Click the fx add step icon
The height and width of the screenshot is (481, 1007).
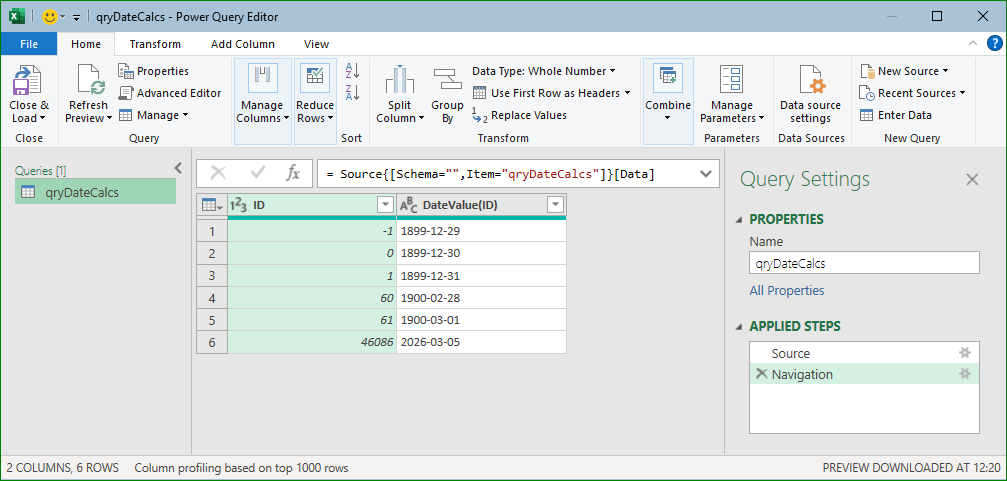pos(293,173)
